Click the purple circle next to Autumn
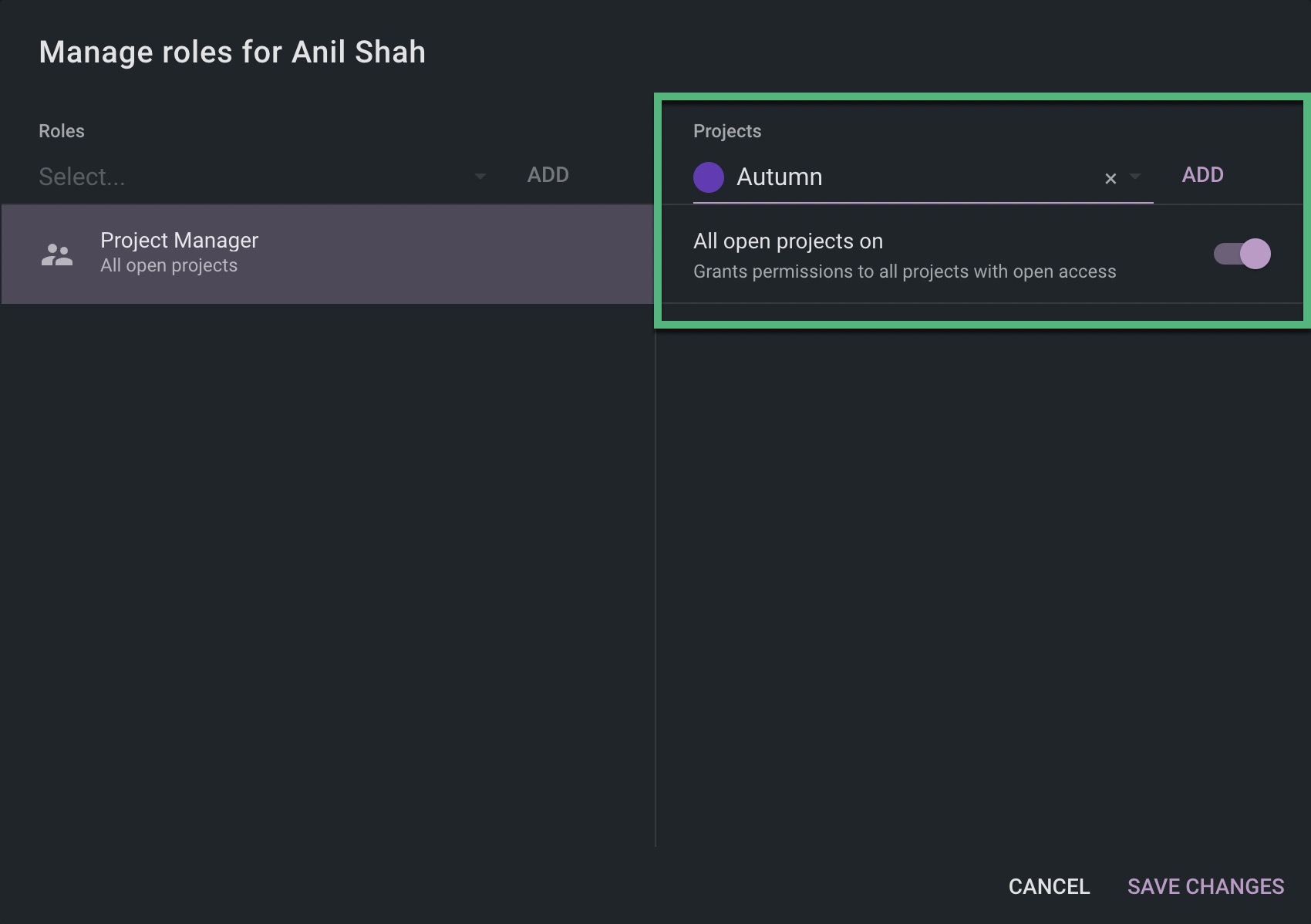 707,177
